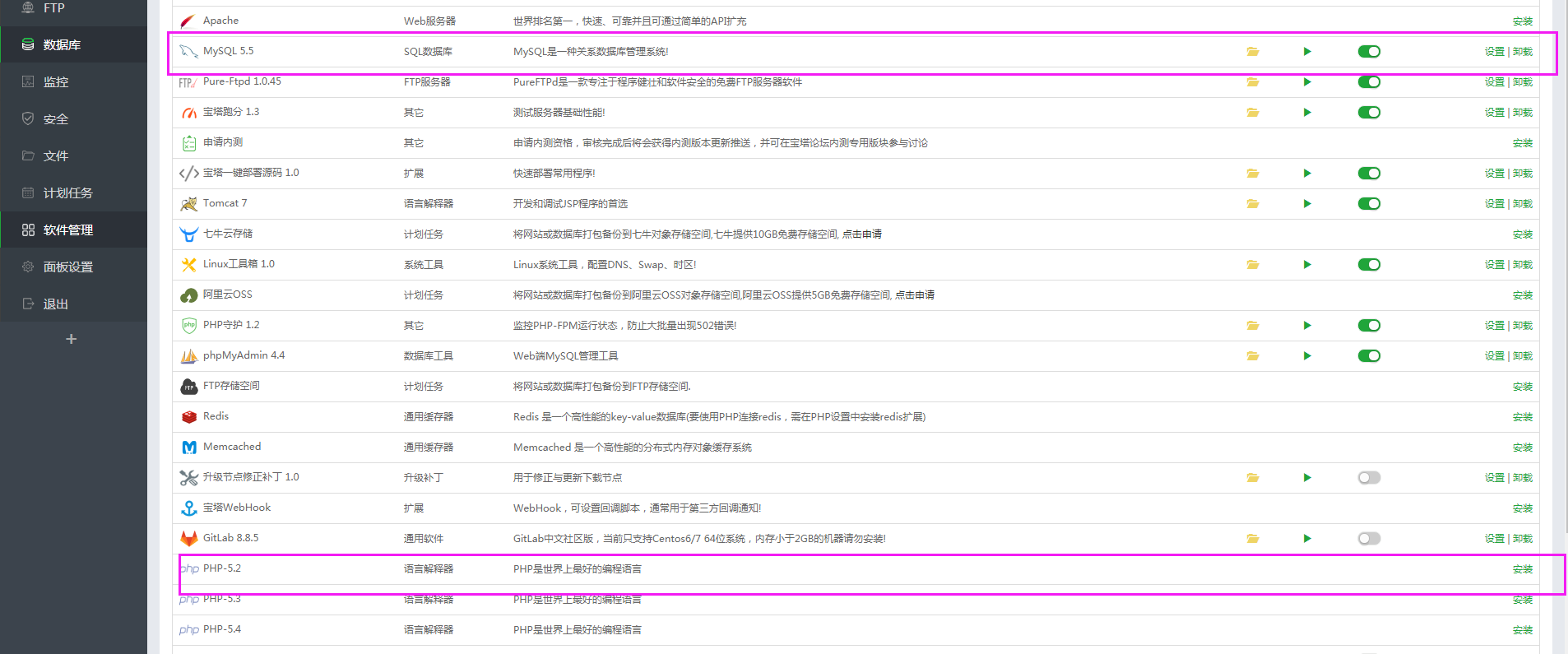Install (安装) PHP-5.4
Screen dimensions: 1568x654
pos(1523,630)
